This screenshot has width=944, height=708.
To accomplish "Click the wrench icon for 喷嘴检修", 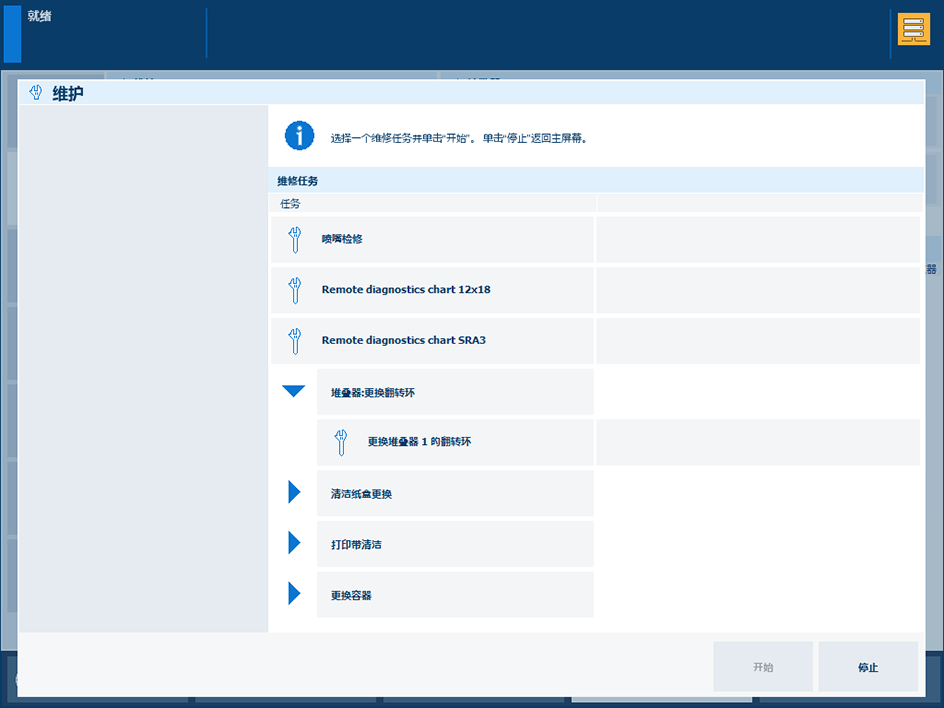I will pyautogui.click(x=294, y=240).
